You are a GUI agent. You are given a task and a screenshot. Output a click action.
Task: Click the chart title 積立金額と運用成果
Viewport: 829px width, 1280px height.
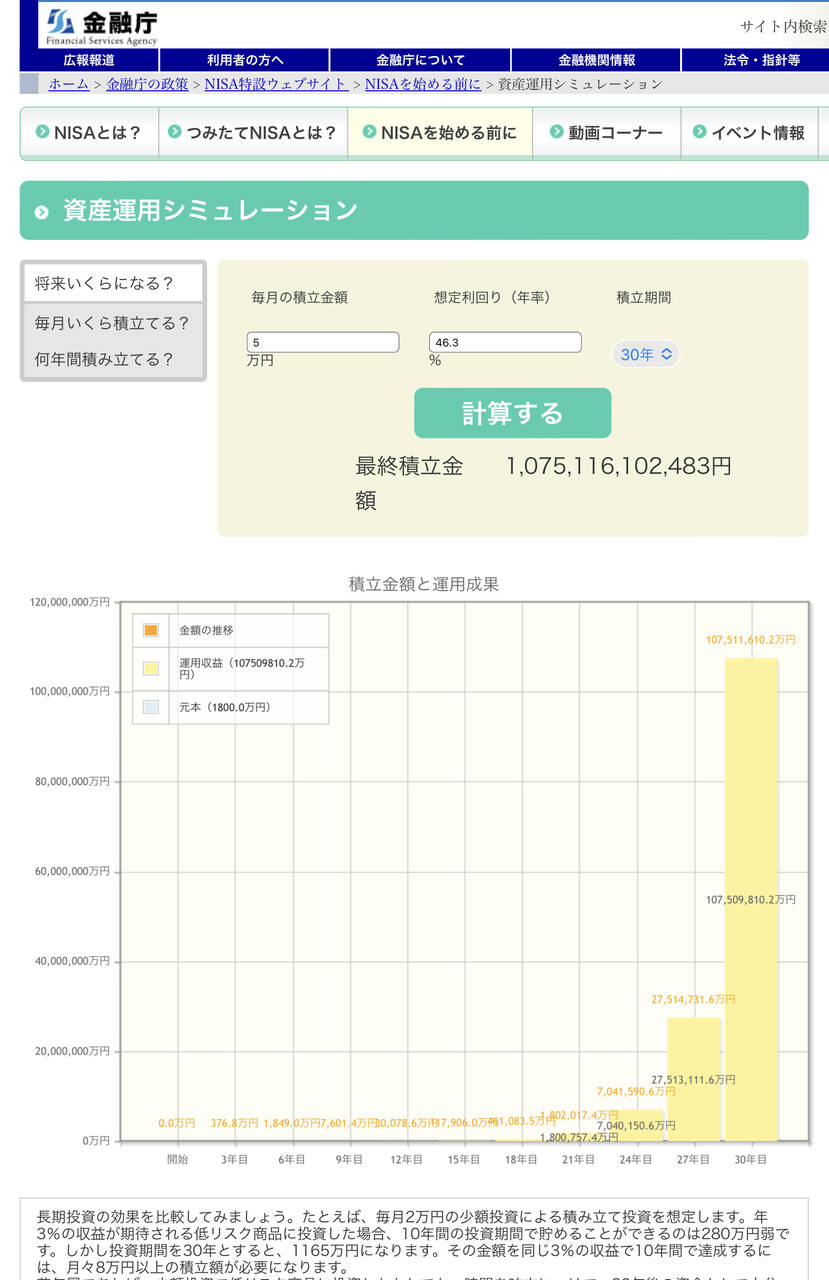[423, 584]
